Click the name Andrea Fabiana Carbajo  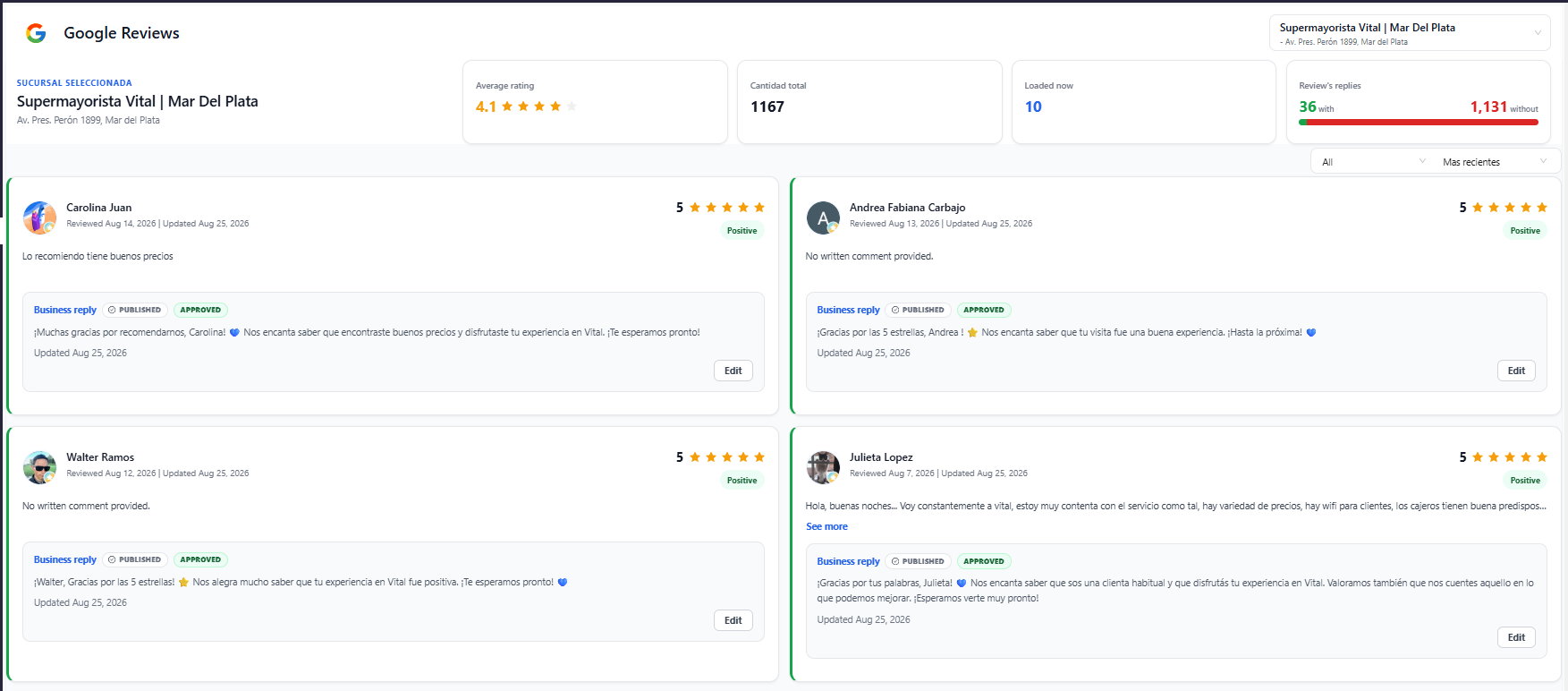(907, 208)
